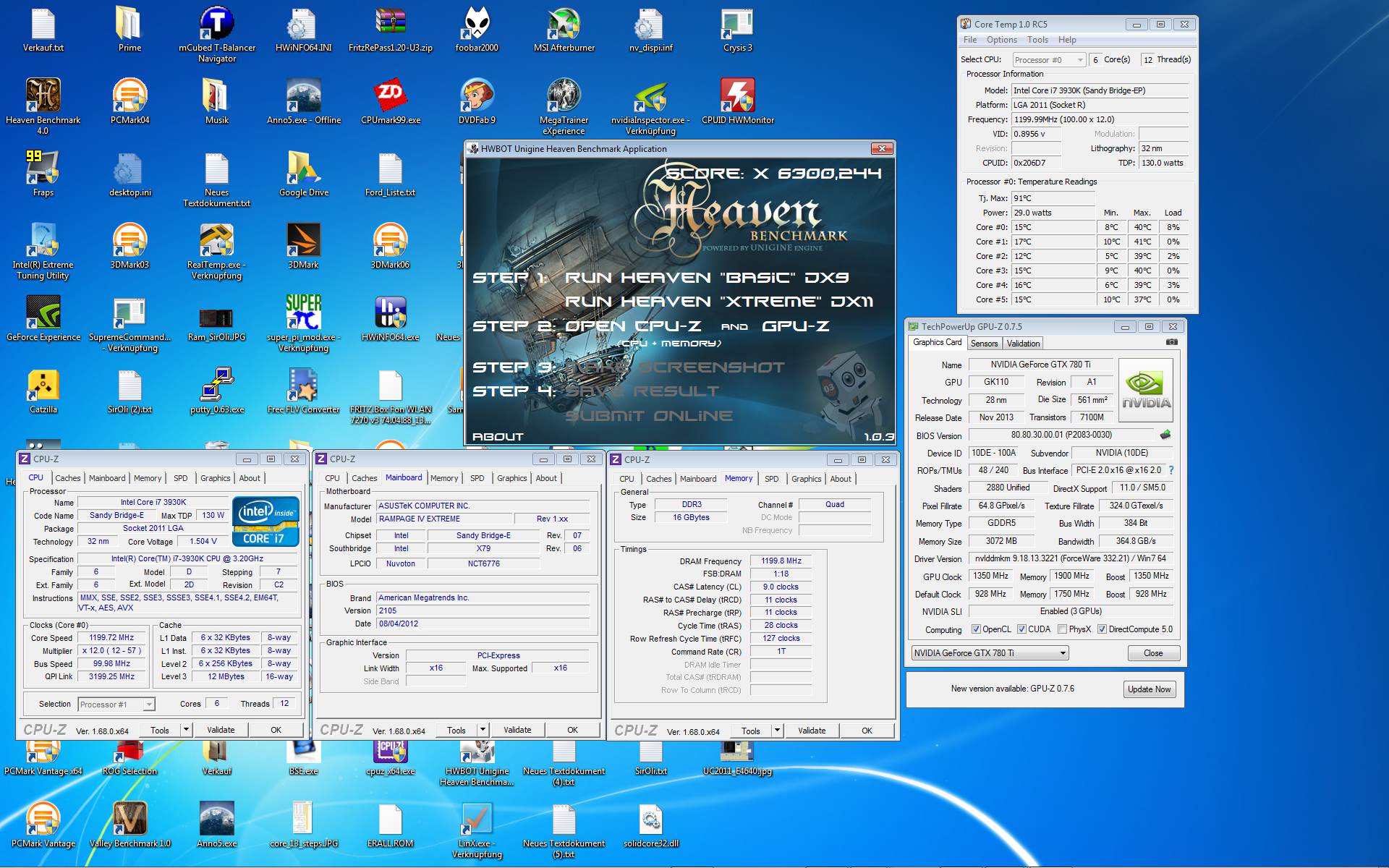Launch DVDFab 9 shortcut
Screen dimensions: 1389x868
click(477, 101)
